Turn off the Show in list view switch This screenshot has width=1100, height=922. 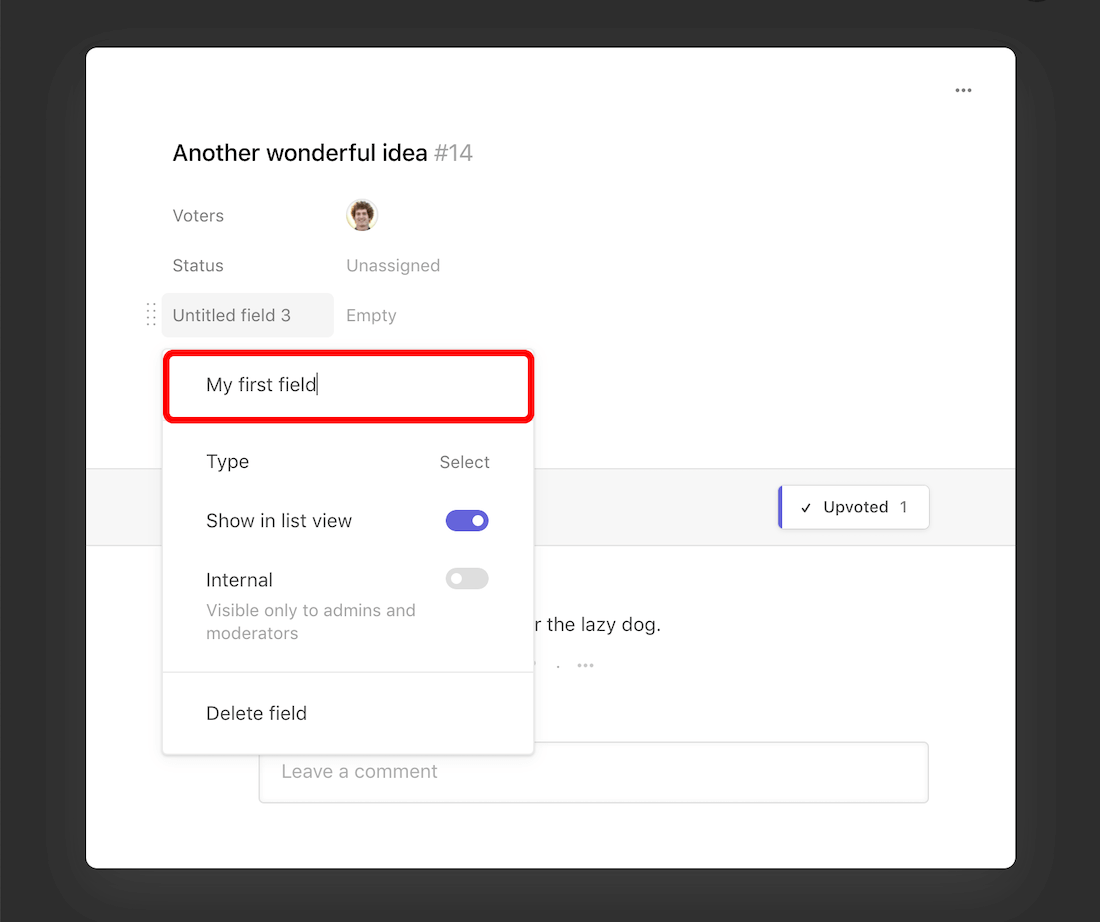coord(467,521)
